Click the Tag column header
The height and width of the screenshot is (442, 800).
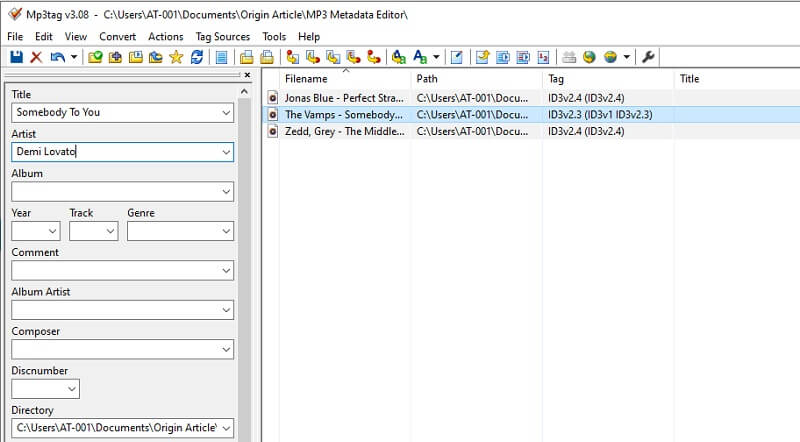point(557,78)
